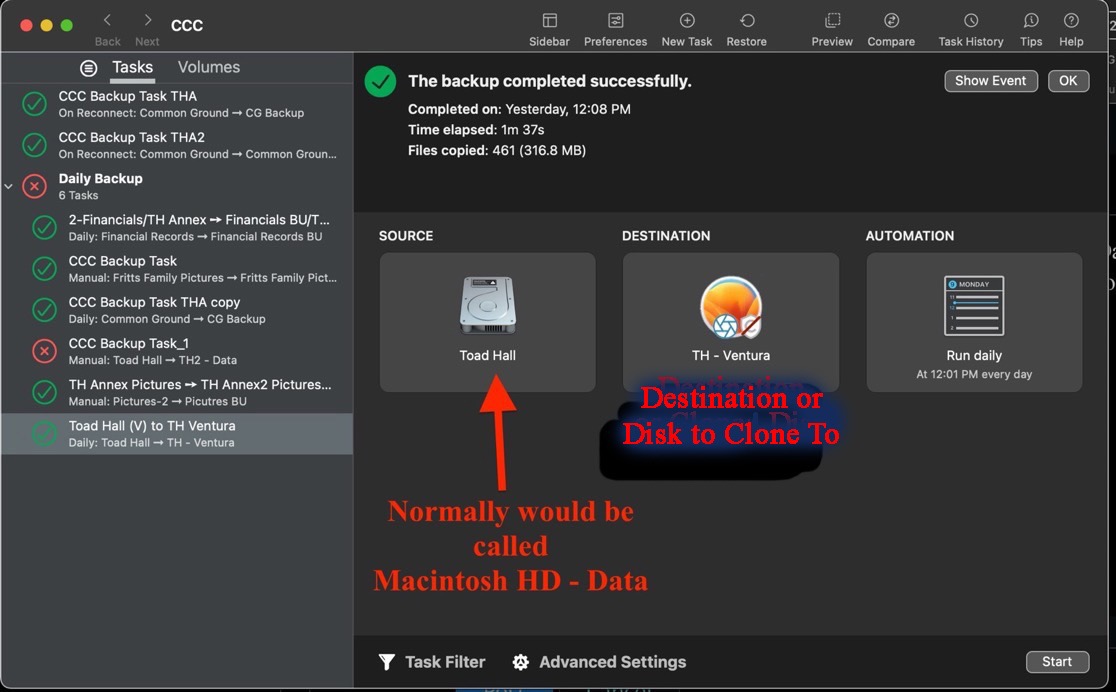The image size is (1116, 692).
Task: Click 'The backup completed successfully.' heading
Action: click(x=549, y=81)
